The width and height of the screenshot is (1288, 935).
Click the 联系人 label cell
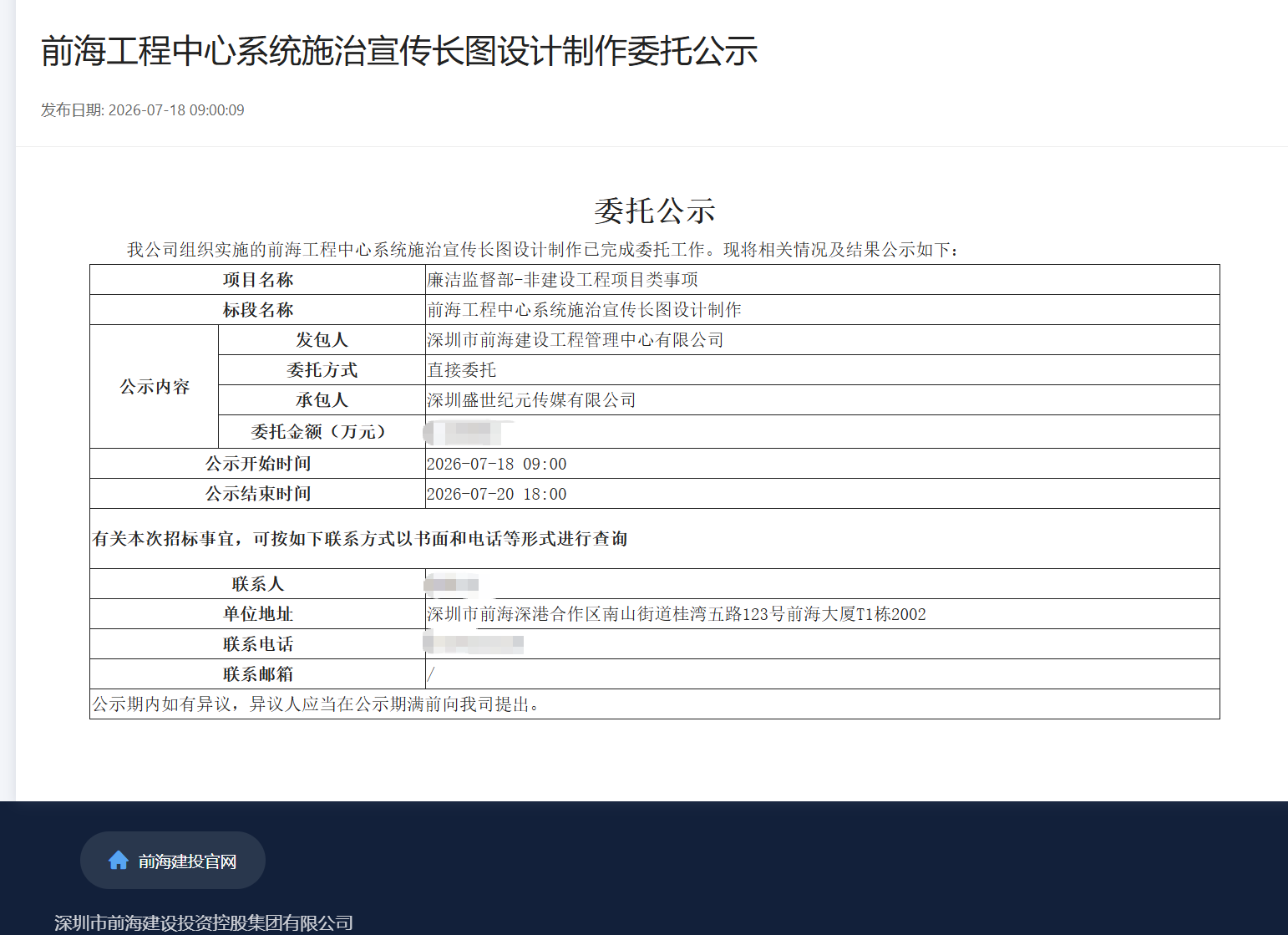point(258,584)
